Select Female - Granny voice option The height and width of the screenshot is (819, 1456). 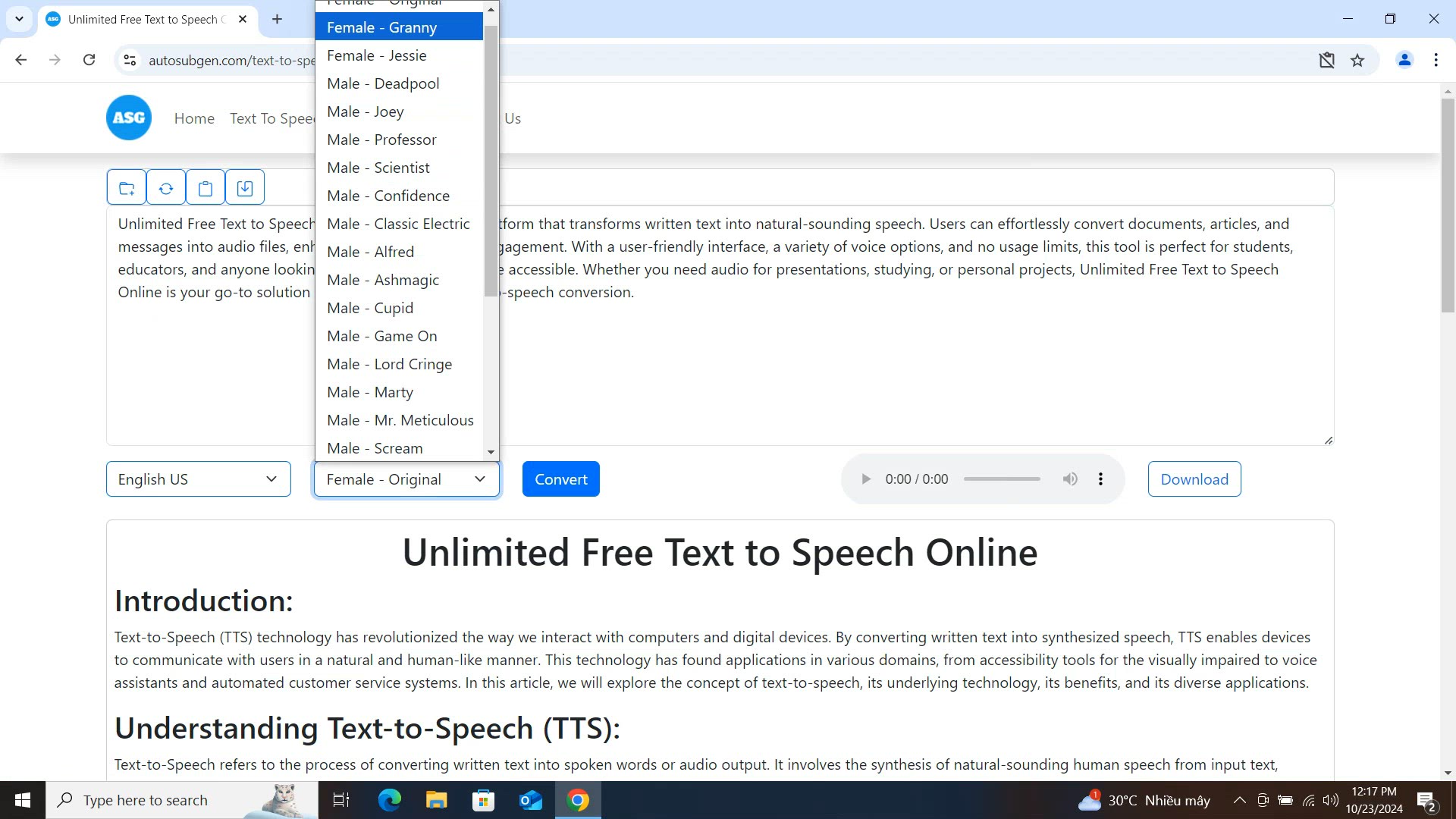(x=399, y=27)
